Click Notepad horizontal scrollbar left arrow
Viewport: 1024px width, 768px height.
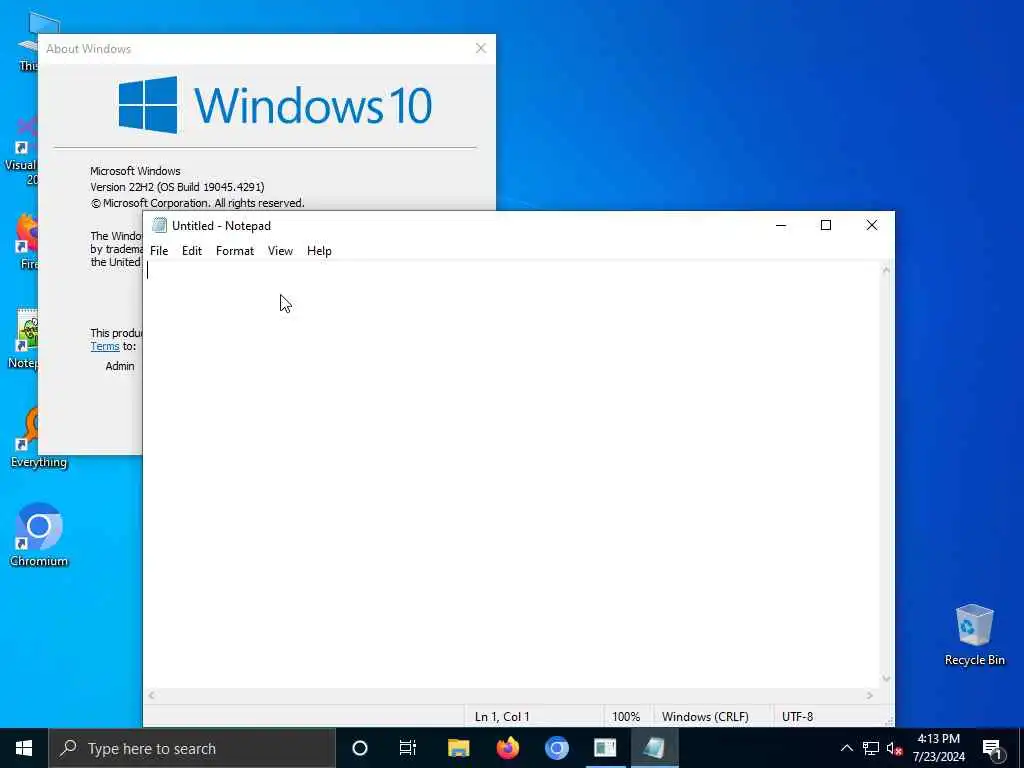(152, 696)
